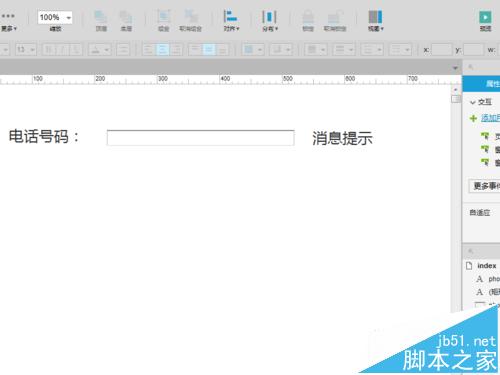Click the y position input field
Screen dimensions: 500x375
point(473,50)
